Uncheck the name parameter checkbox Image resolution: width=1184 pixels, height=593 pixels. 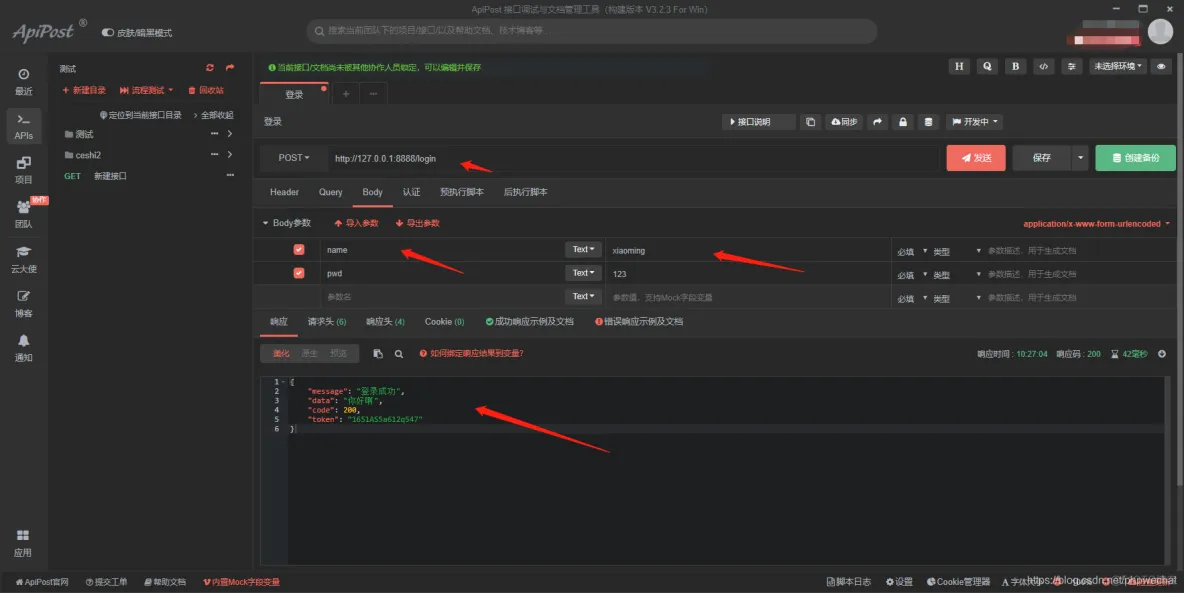(299, 249)
